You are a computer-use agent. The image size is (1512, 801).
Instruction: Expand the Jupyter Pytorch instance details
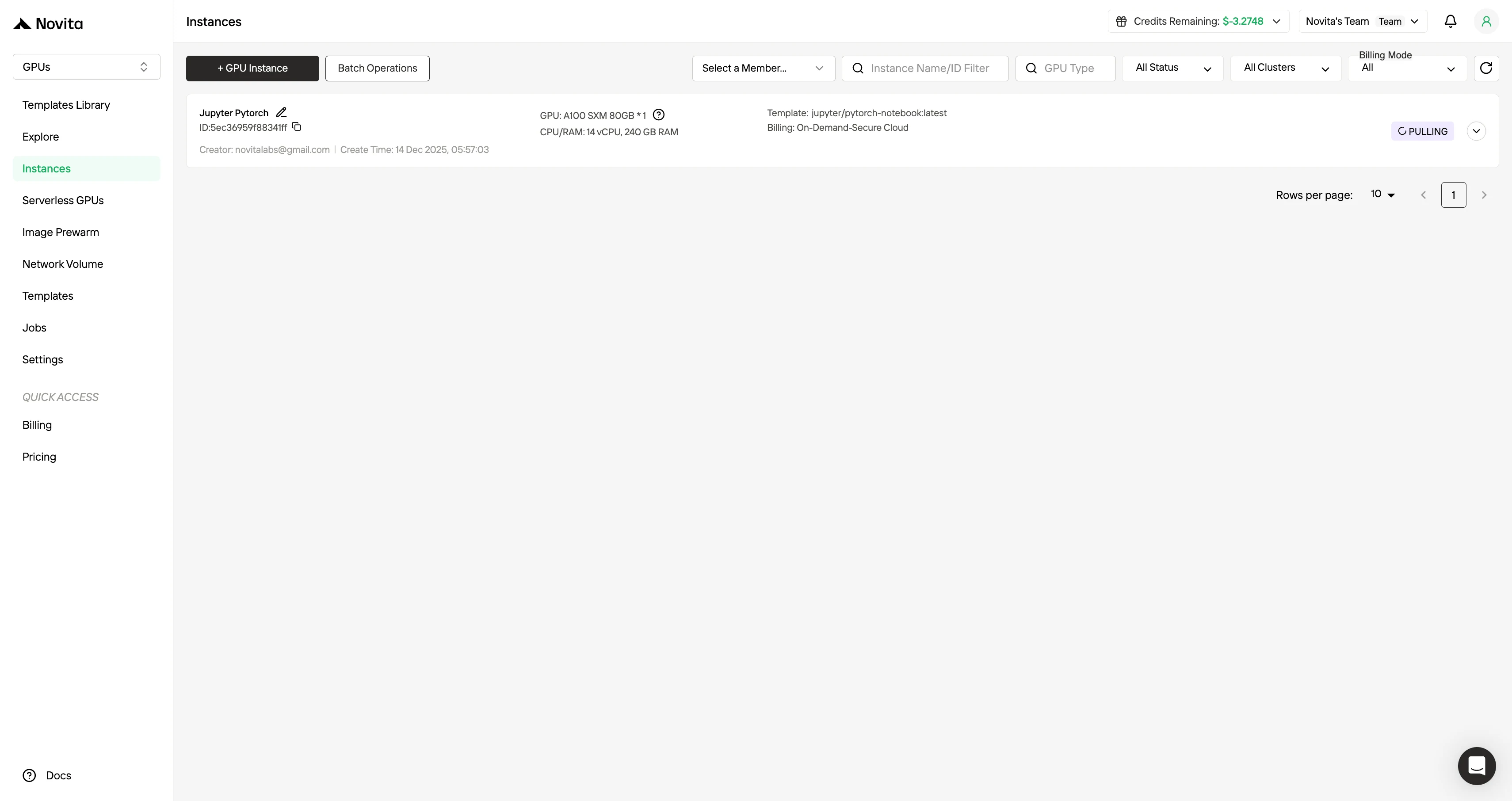1476,131
